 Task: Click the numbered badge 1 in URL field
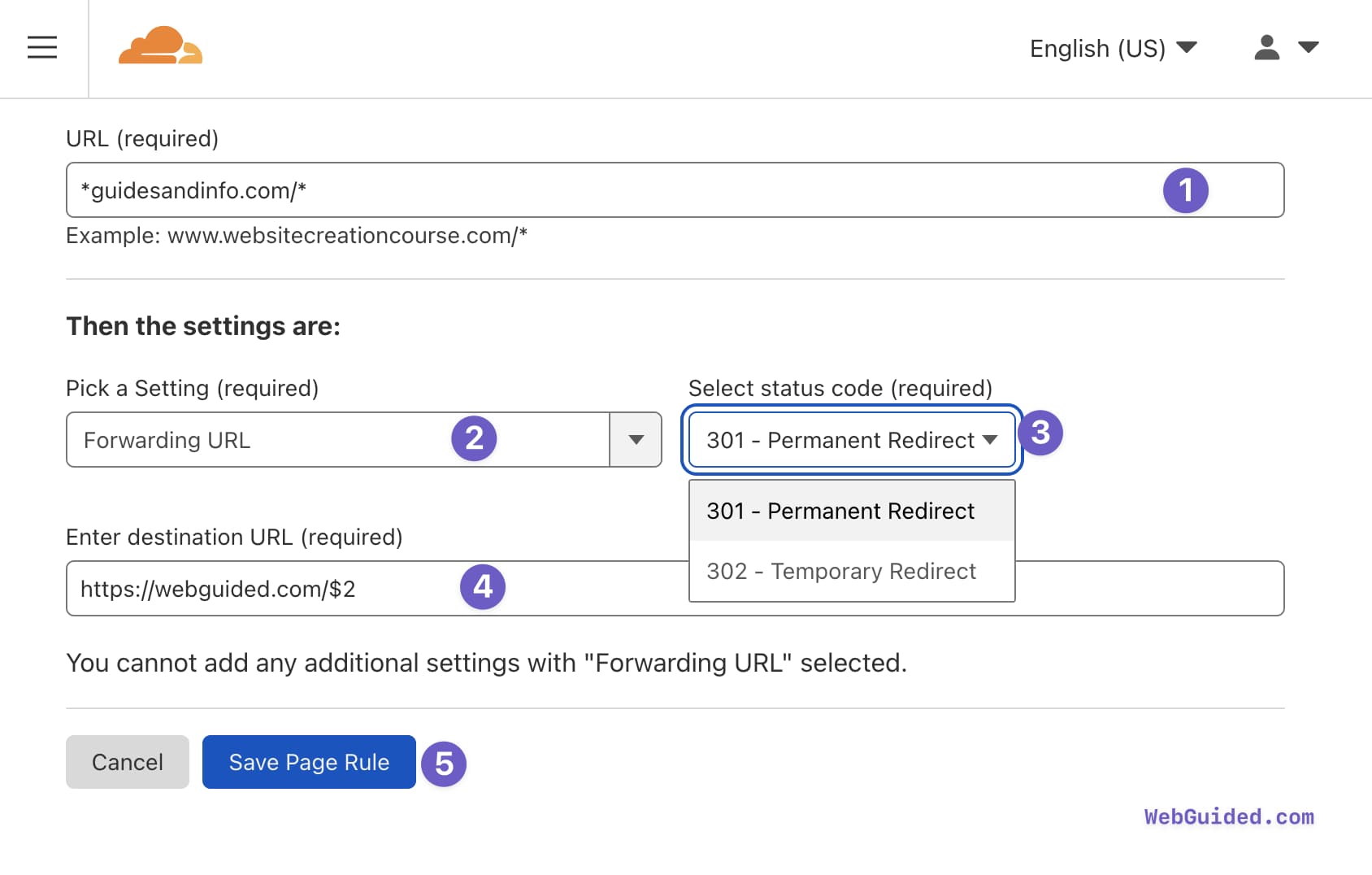pos(1187,189)
